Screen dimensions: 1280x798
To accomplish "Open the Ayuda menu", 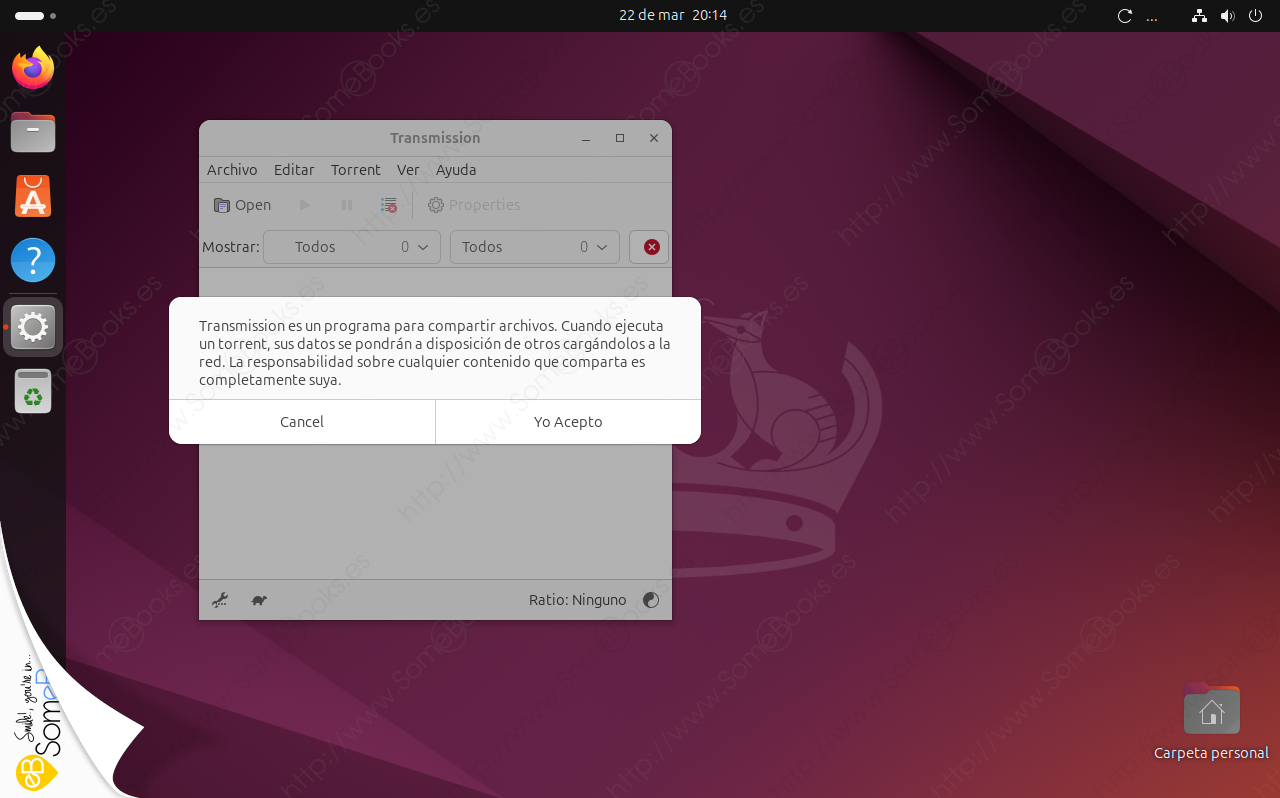I will point(456,170).
